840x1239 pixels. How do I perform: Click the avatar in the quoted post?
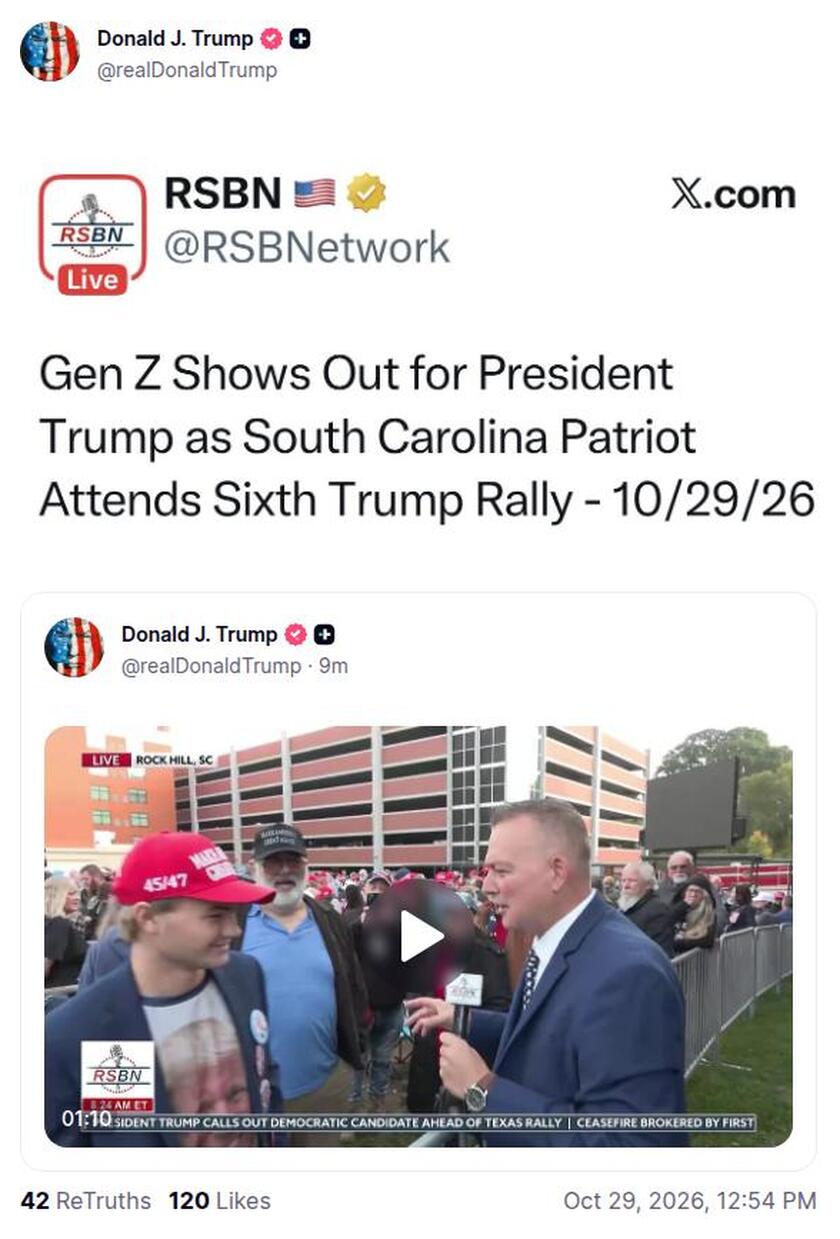coord(74,647)
